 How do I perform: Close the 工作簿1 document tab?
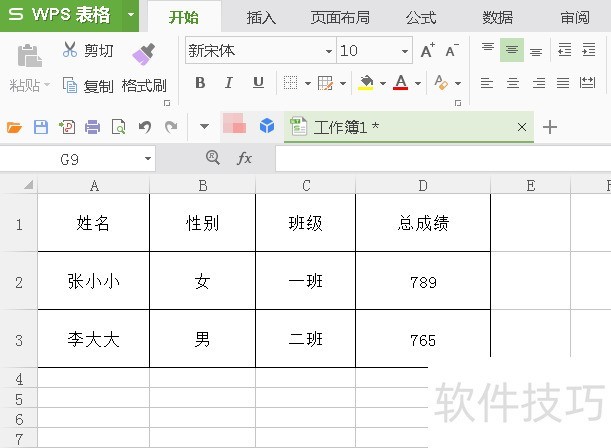point(522,127)
